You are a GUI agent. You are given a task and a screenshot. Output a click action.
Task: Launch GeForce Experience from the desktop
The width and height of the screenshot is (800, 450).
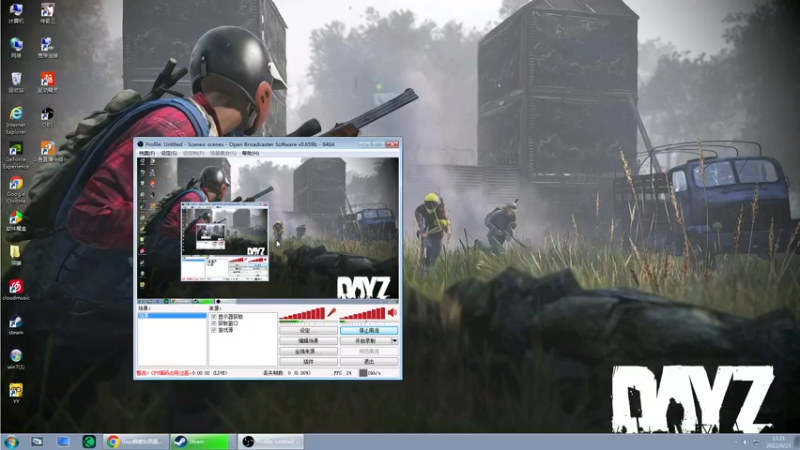point(16,155)
